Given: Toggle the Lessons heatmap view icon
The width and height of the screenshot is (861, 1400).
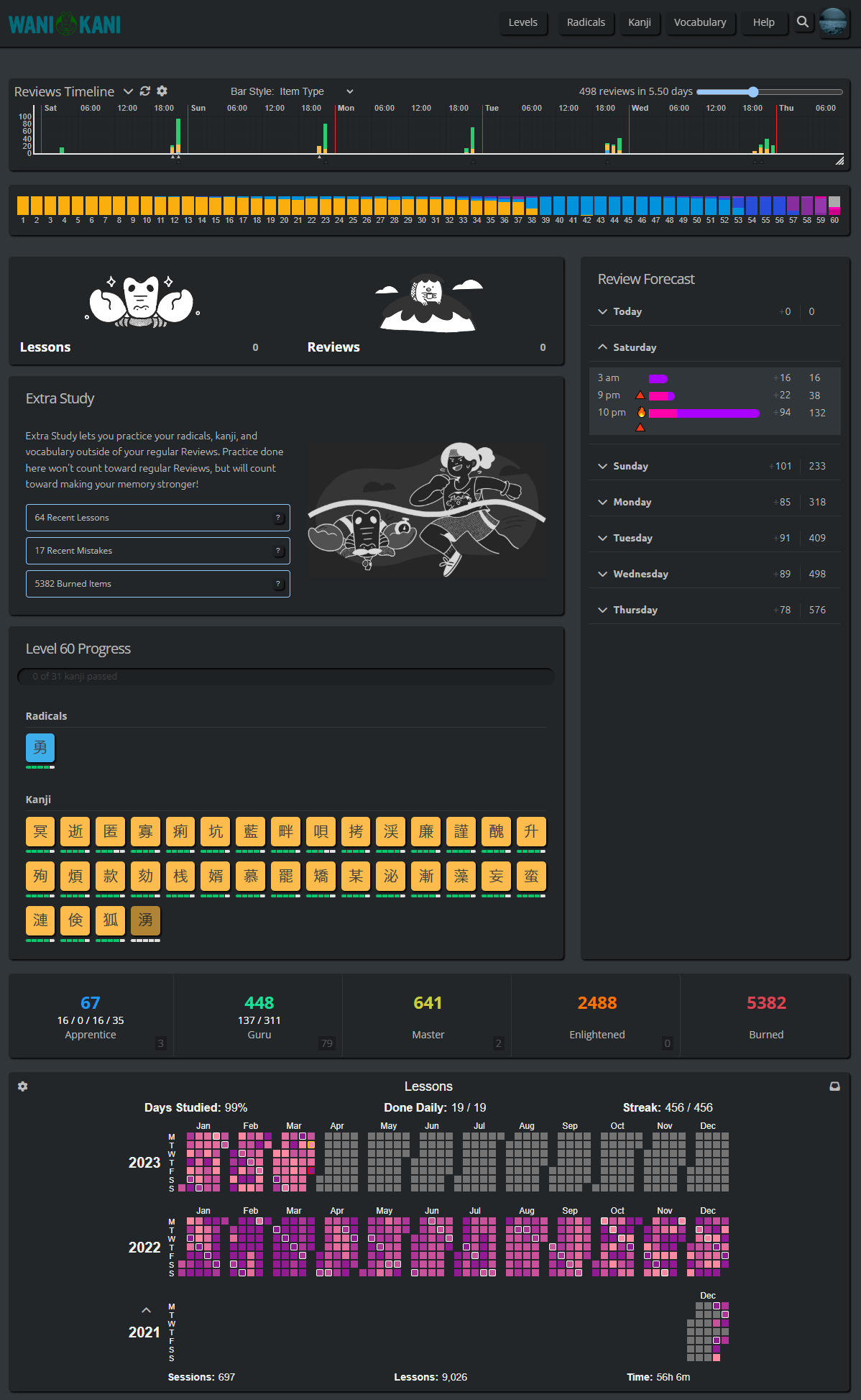Looking at the screenshot, I should [835, 1086].
